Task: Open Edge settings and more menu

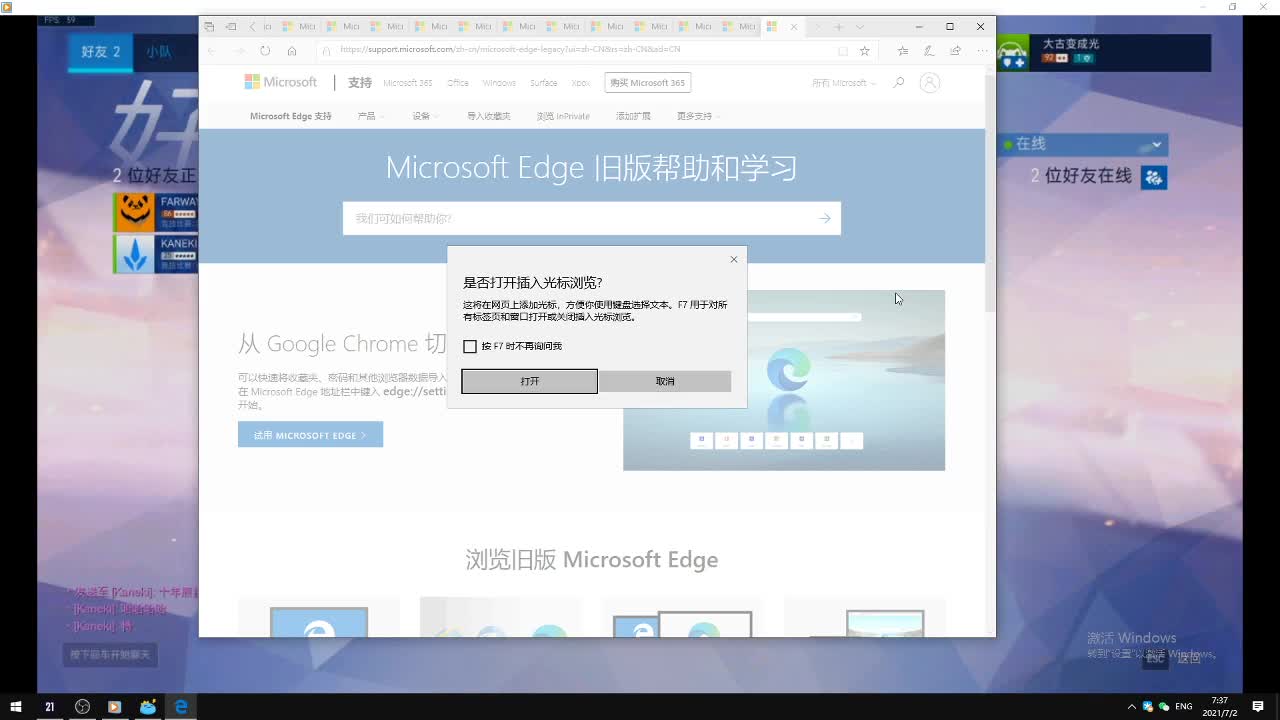Action: tap(982, 51)
